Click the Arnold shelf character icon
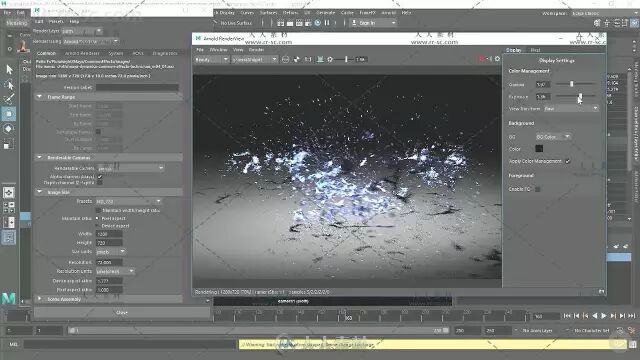Screen dimensions: 640x360 23,46
